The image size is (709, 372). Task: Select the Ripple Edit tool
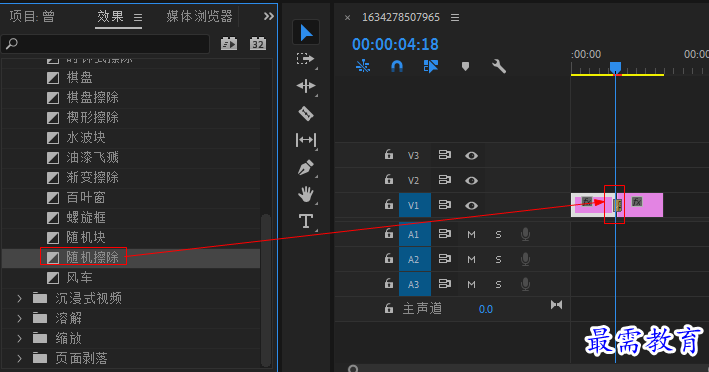pos(306,86)
